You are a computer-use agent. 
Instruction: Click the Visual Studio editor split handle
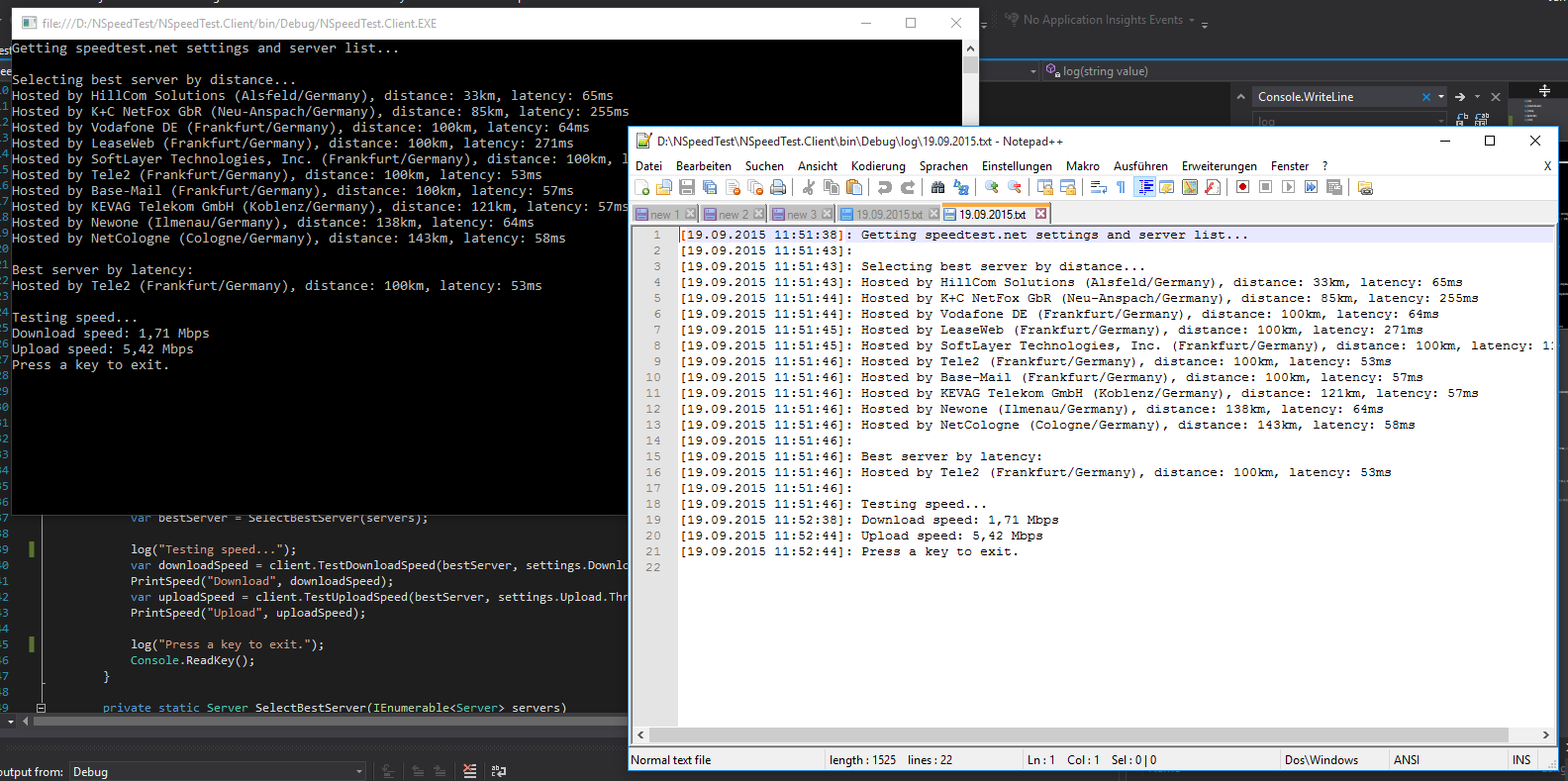1544,91
